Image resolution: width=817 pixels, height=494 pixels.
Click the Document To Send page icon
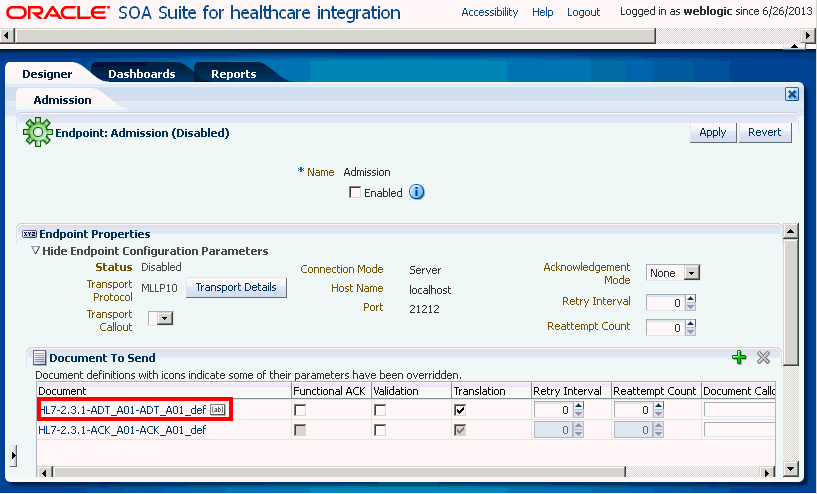[39, 357]
